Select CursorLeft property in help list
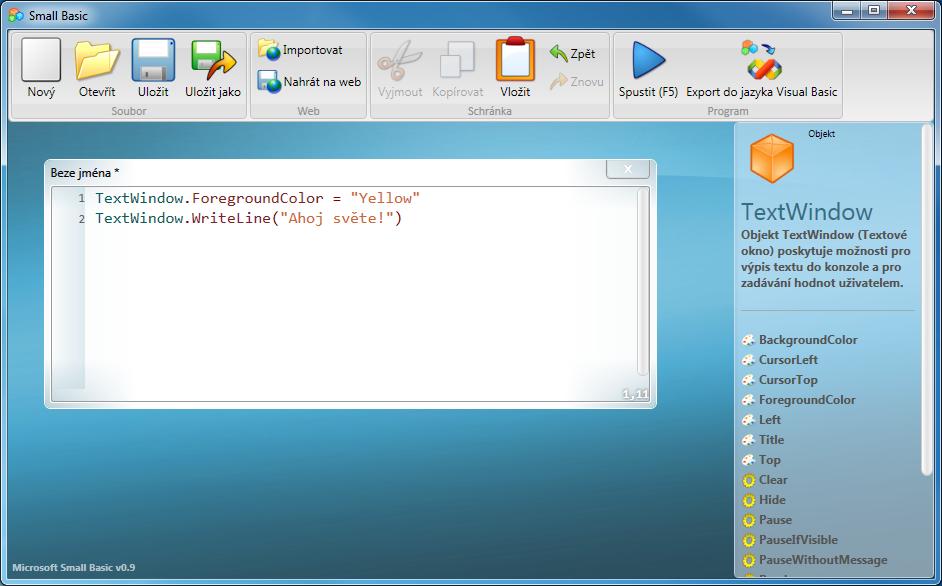942x586 pixels. coord(788,359)
